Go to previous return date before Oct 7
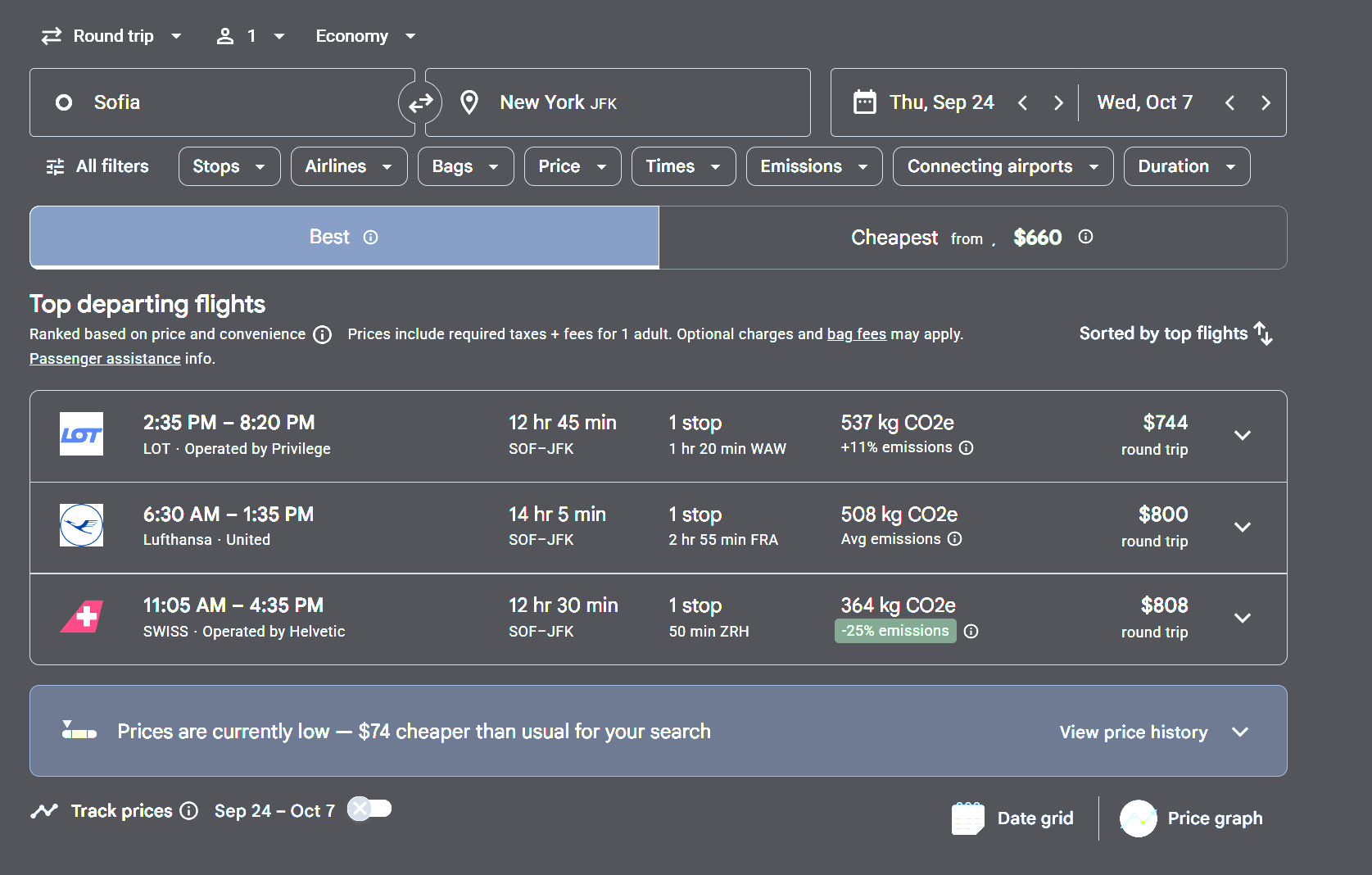 [1229, 102]
